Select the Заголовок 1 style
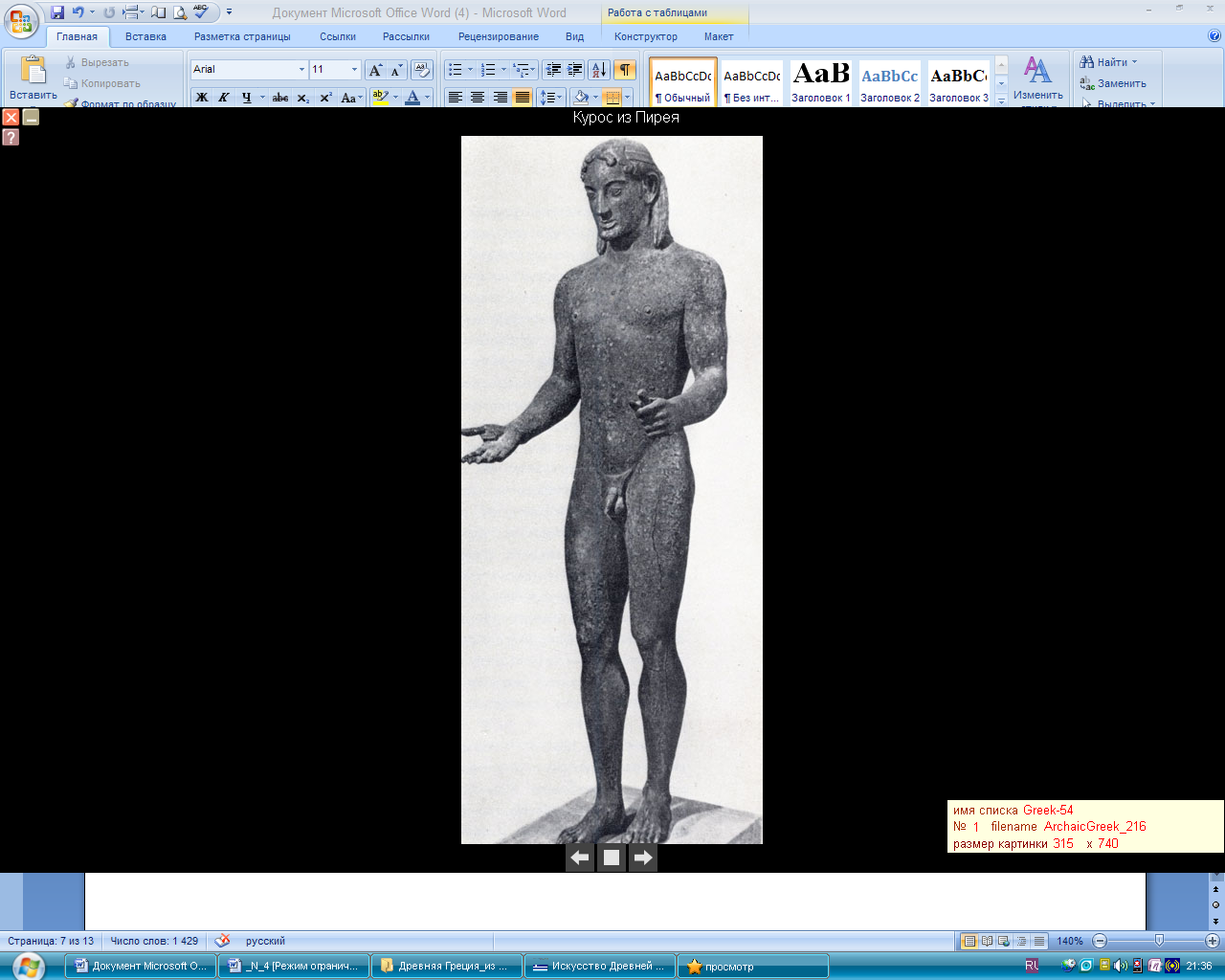 pyautogui.click(x=821, y=82)
